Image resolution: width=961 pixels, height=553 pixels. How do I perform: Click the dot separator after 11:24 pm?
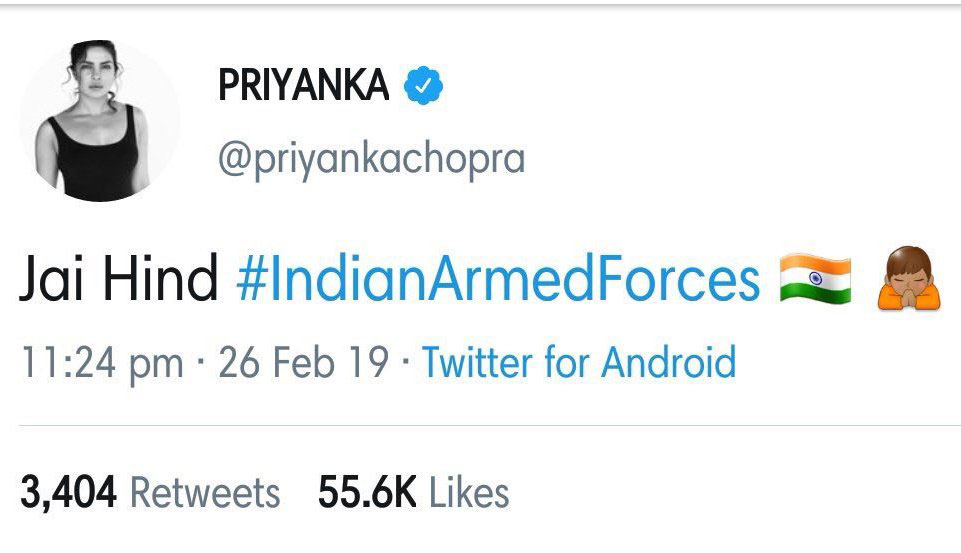201,362
